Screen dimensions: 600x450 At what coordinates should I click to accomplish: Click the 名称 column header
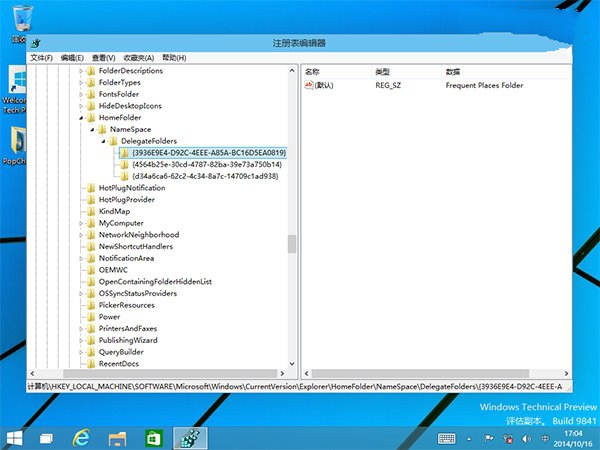(337, 72)
